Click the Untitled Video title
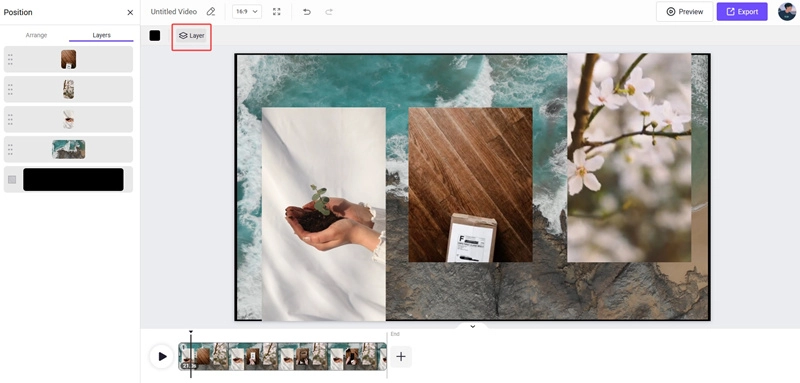Image resolution: width=800 pixels, height=383 pixels. tap(173, 12)
